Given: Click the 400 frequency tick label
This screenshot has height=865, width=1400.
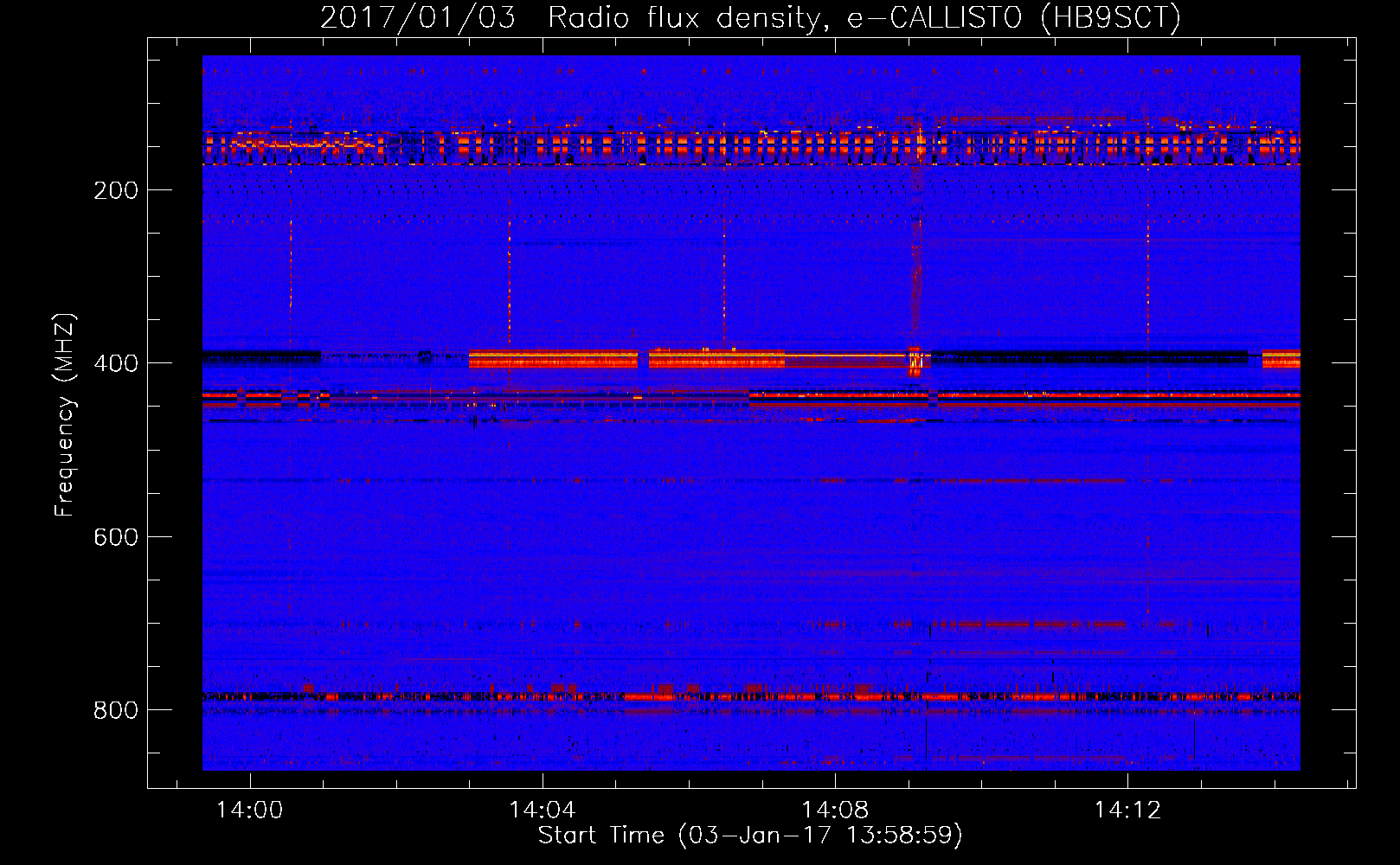Looking at the screenshot, I should click(116, 363).
